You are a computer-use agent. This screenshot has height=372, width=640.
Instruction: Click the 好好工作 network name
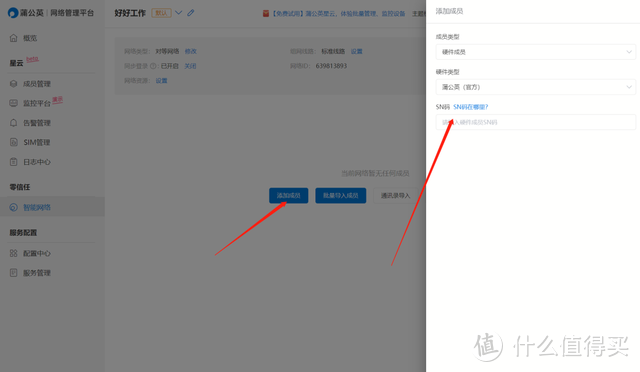(130, 13)
